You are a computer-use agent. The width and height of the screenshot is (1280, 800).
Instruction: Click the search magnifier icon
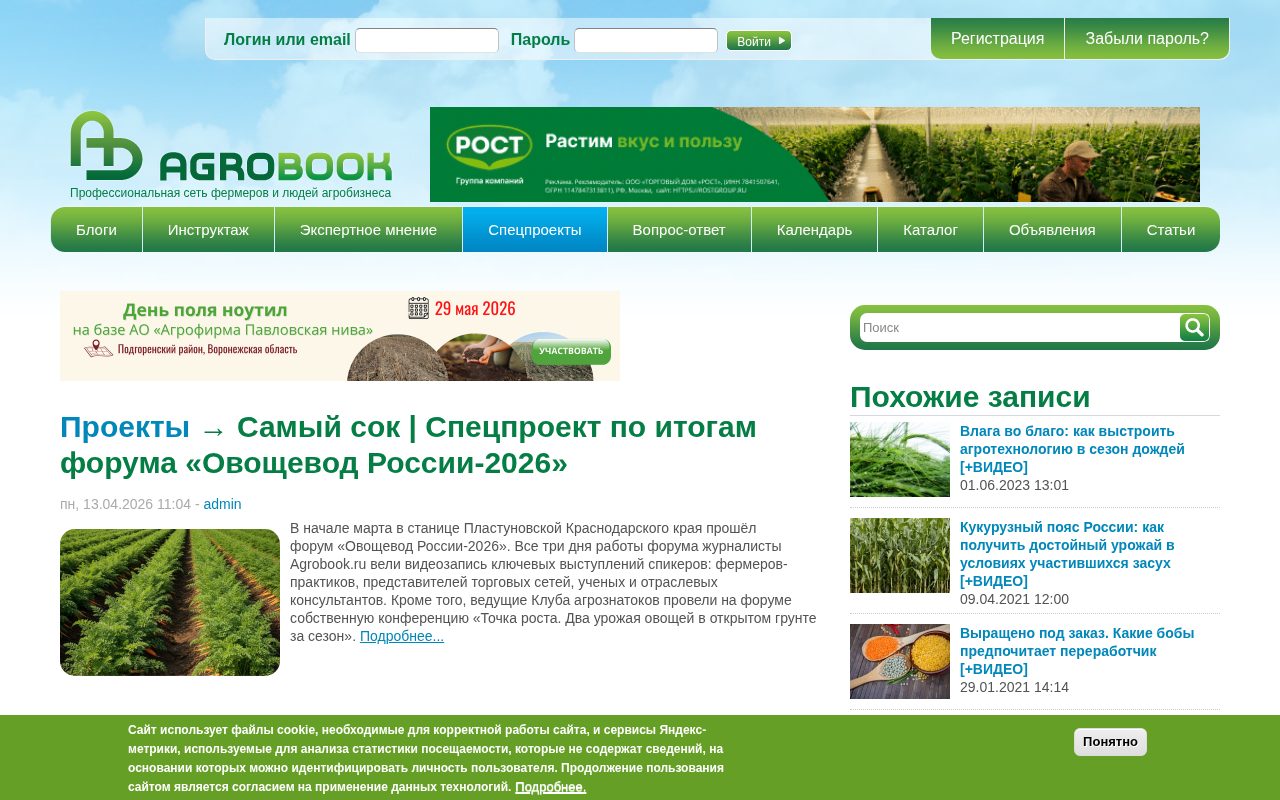[1193, 327]
